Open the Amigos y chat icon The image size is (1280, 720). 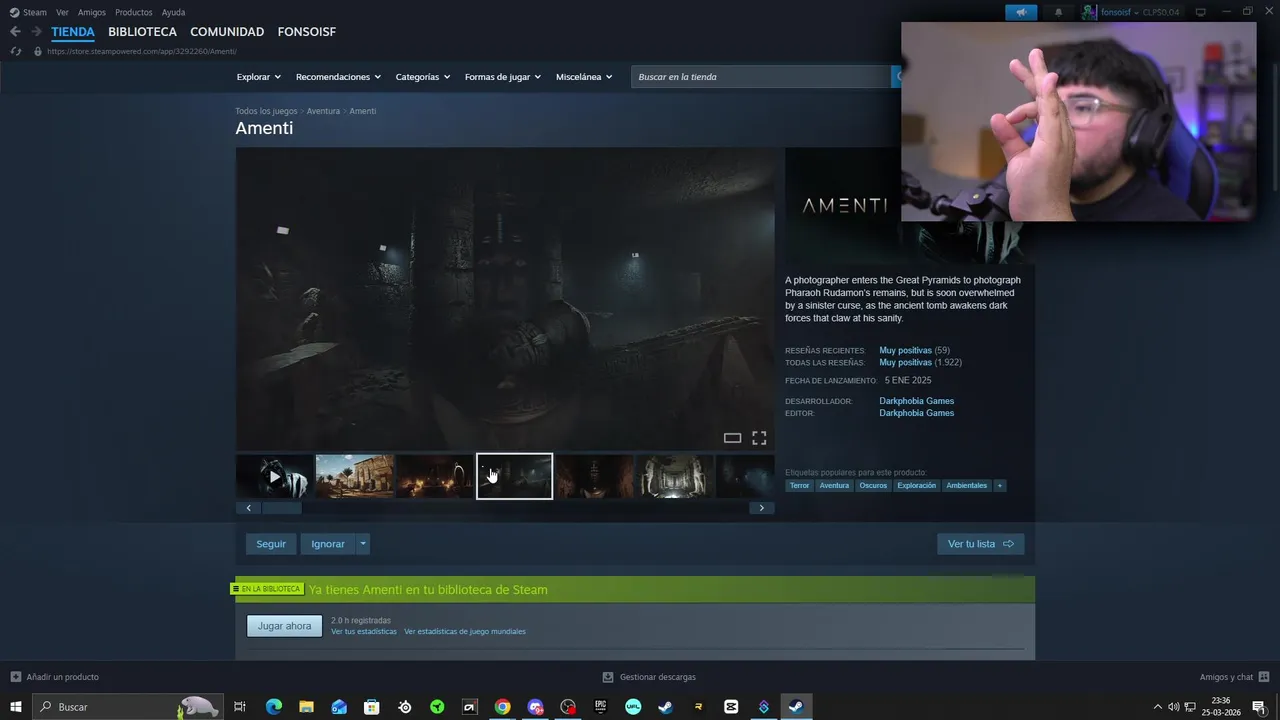point(1264,677)
